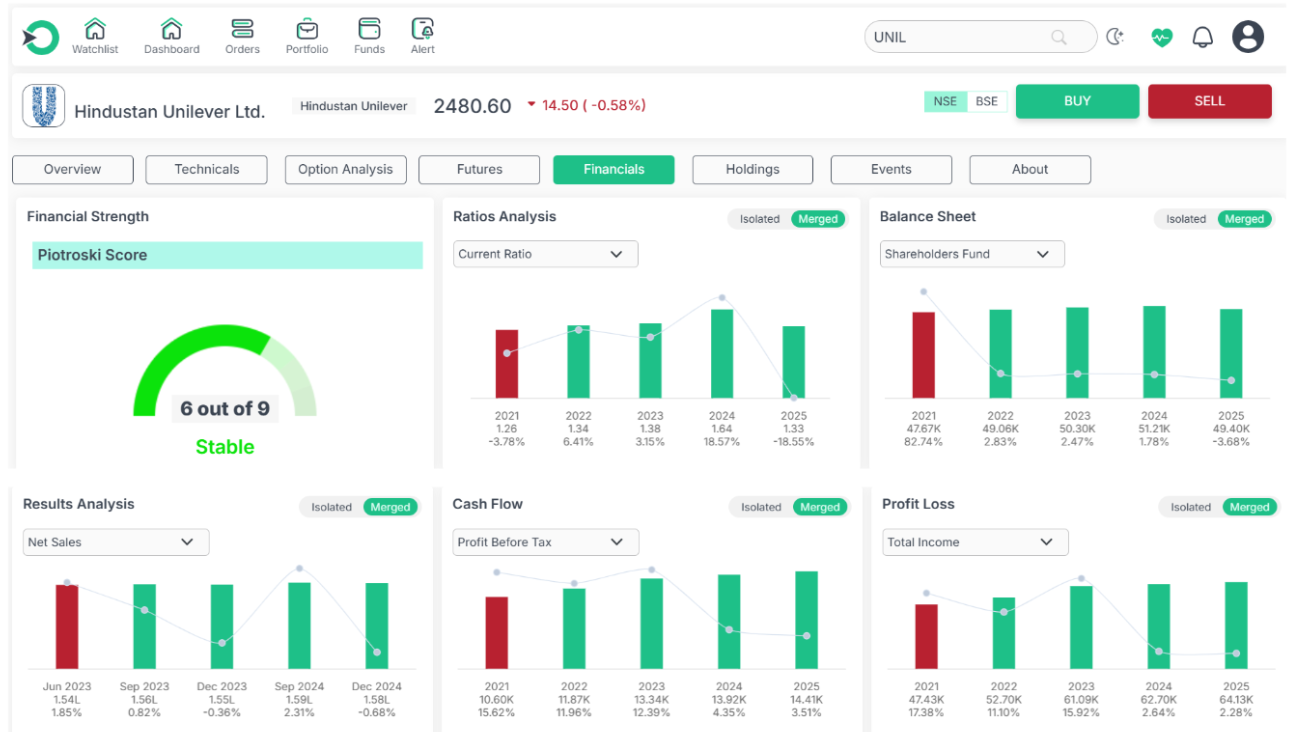This screenshot has width=1302, height=734.
Task: Expand the Current Ratio dropdown
Action: click(x=545, y=254)
